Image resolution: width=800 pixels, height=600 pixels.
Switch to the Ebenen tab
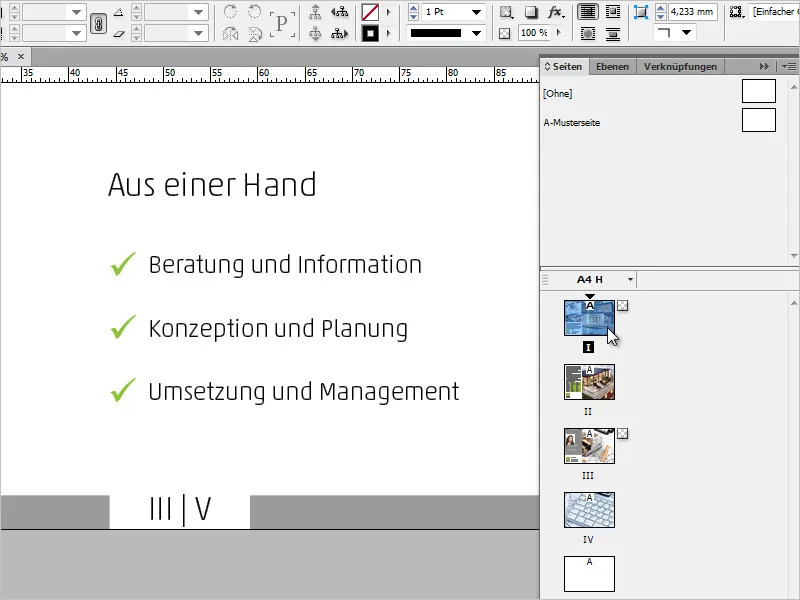point(612,66)
